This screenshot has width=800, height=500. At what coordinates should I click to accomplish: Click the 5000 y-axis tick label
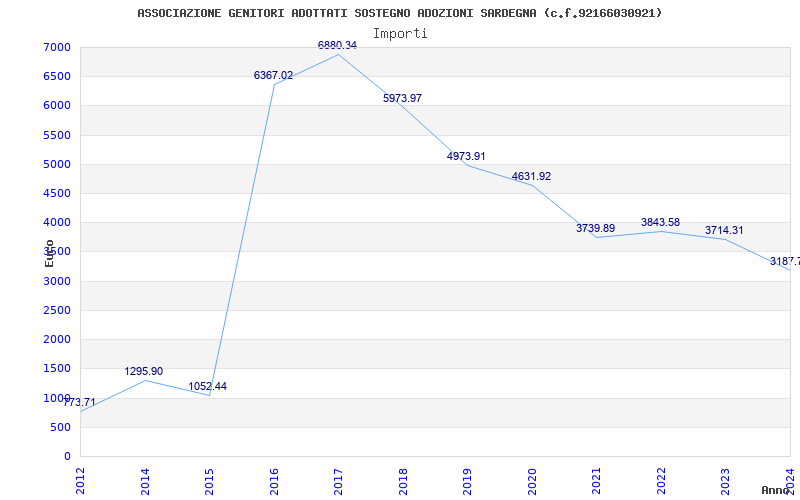click(57, 164)
